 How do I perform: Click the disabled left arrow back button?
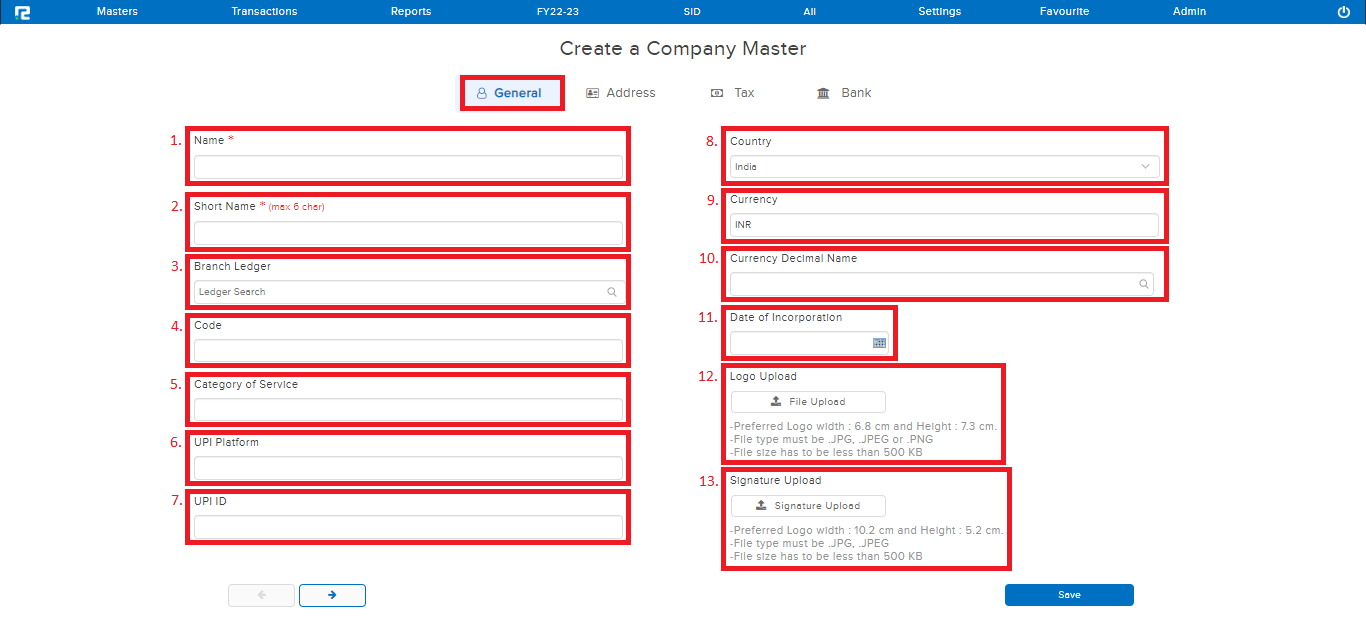tap(261, 595)
